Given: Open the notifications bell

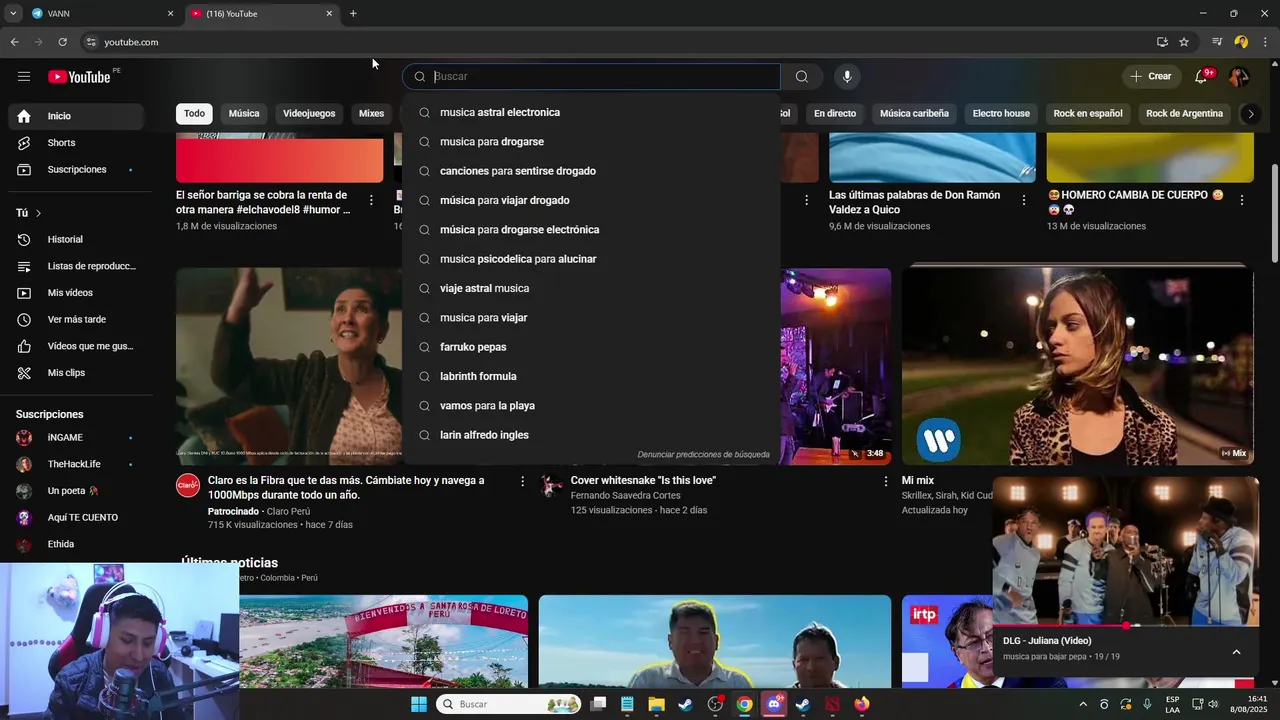Looking at the screenshot, I should click(x=1202, y=77).
